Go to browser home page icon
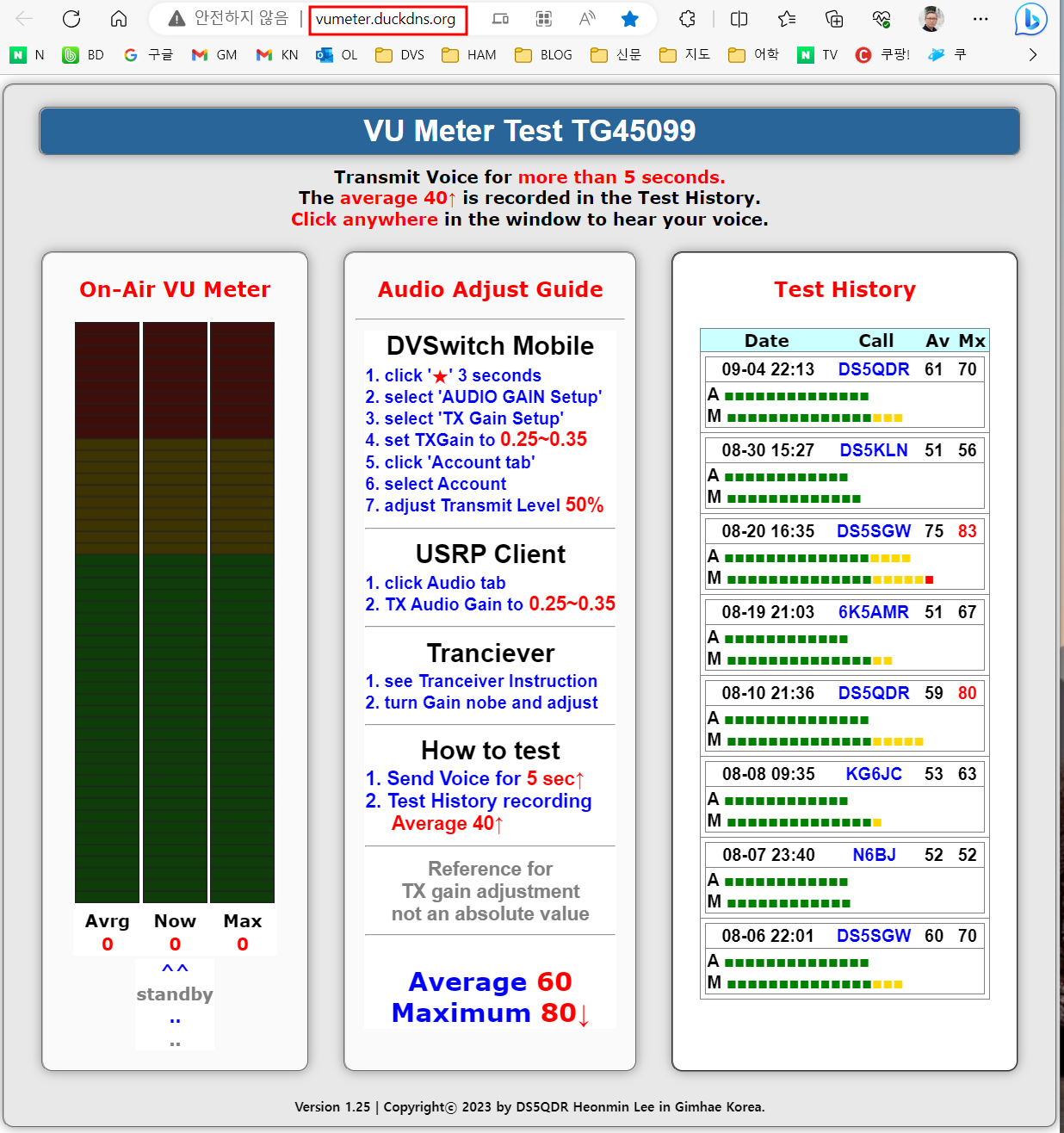This screenshot has height=1133, width=1064. click(119, 18)
